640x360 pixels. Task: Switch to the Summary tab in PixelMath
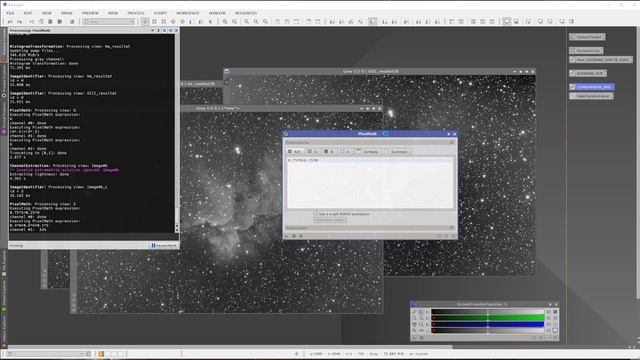(x=396, y=151)
